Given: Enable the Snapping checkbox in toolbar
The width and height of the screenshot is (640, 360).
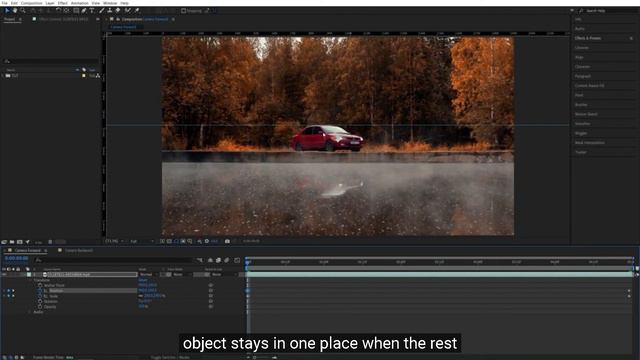Looking at the screenshot, I should (184, 11).
